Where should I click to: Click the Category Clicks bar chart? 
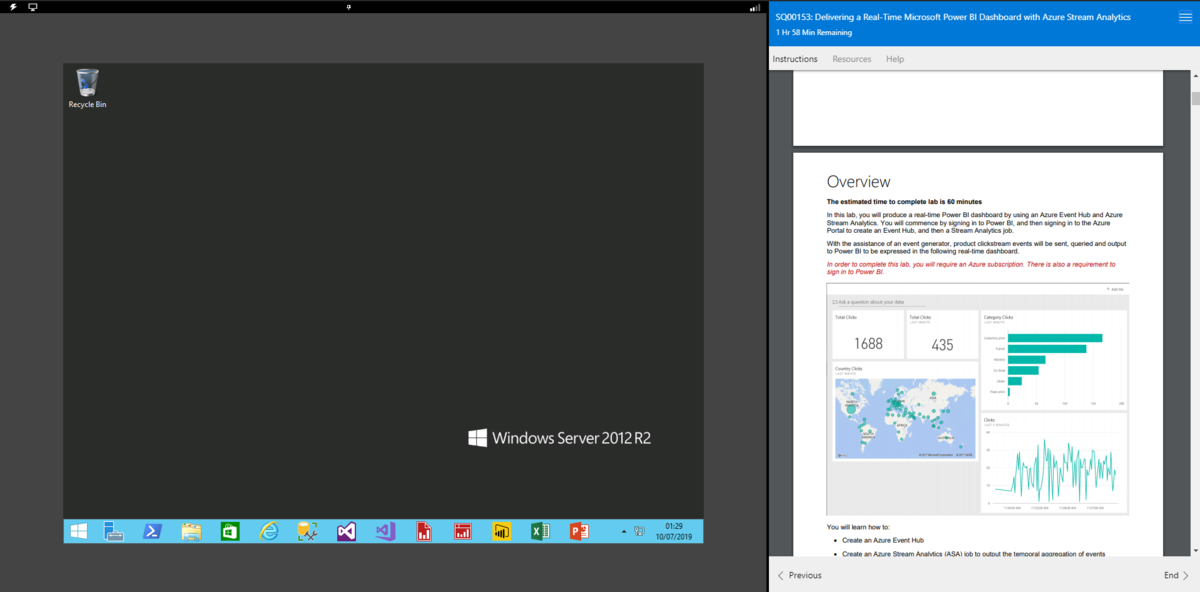tap(1054, 359)
